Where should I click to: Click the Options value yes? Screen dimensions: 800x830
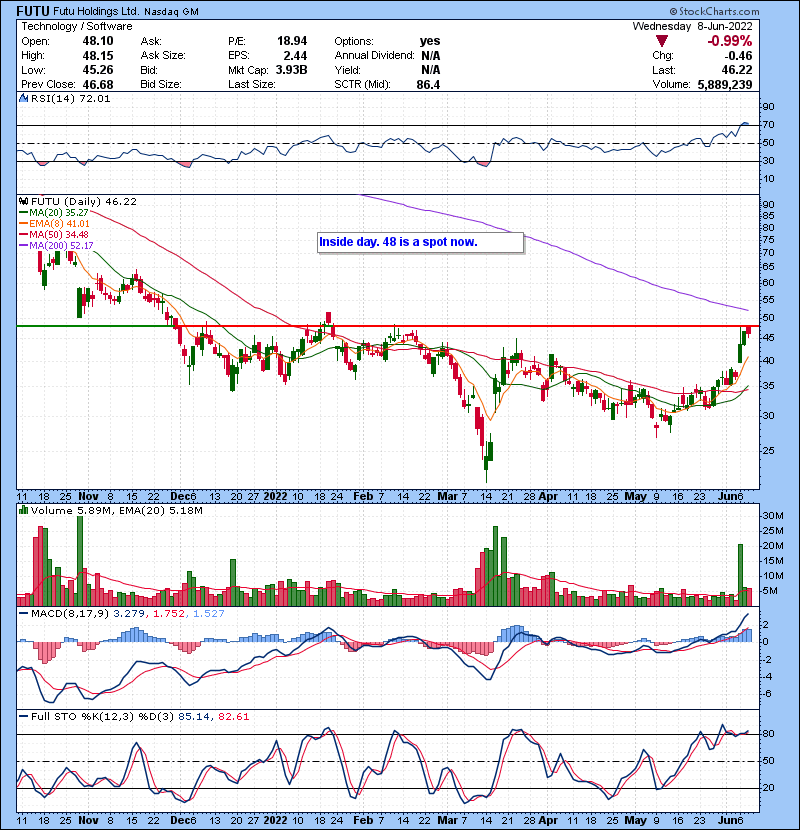pyautogui.click(x=430, y=41)
